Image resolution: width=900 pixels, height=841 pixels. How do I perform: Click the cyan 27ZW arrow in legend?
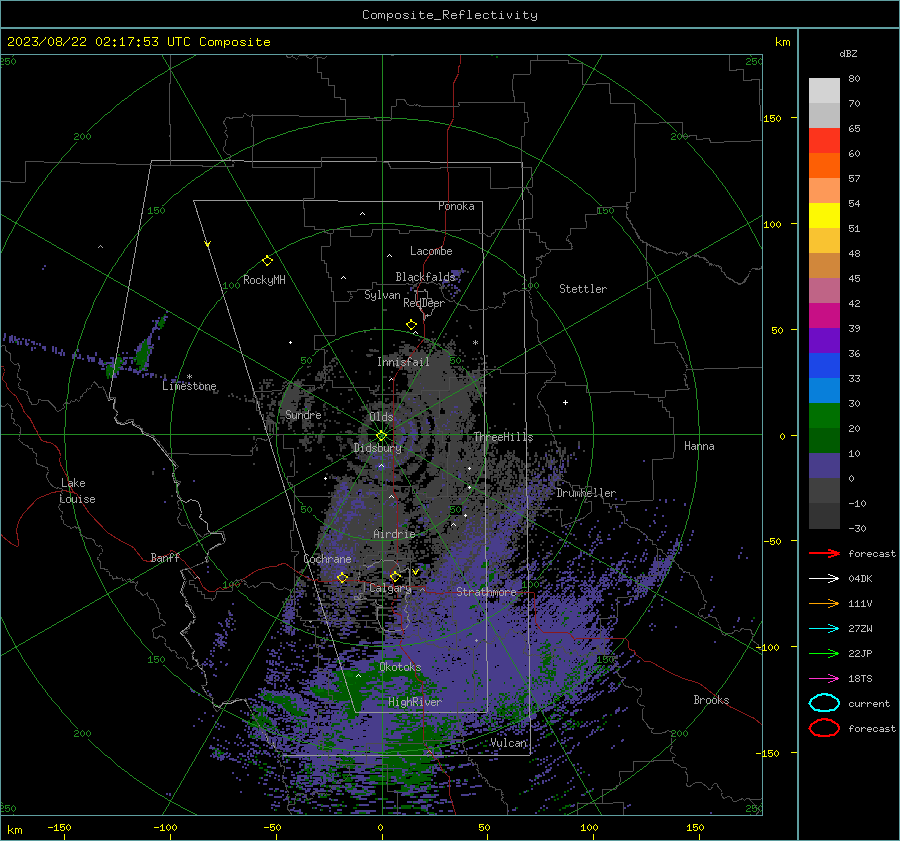824,629
